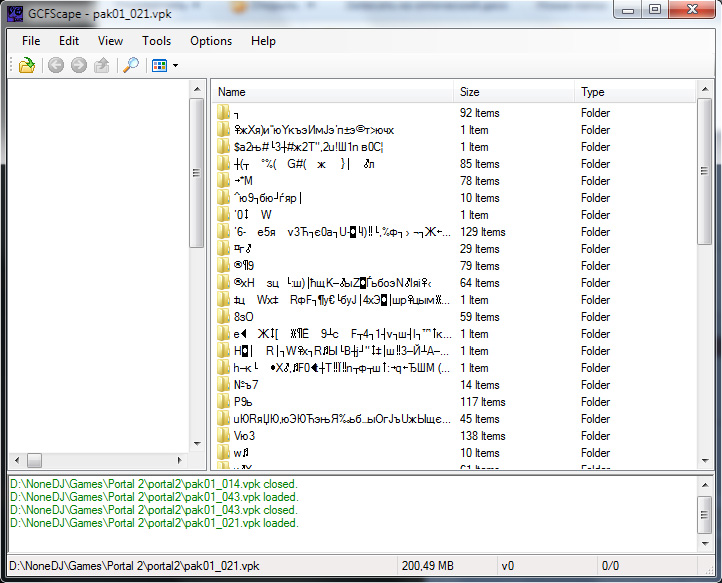Click the tree pane scroll up arrow
Screen dimensions: 722x583
(197, 89)
